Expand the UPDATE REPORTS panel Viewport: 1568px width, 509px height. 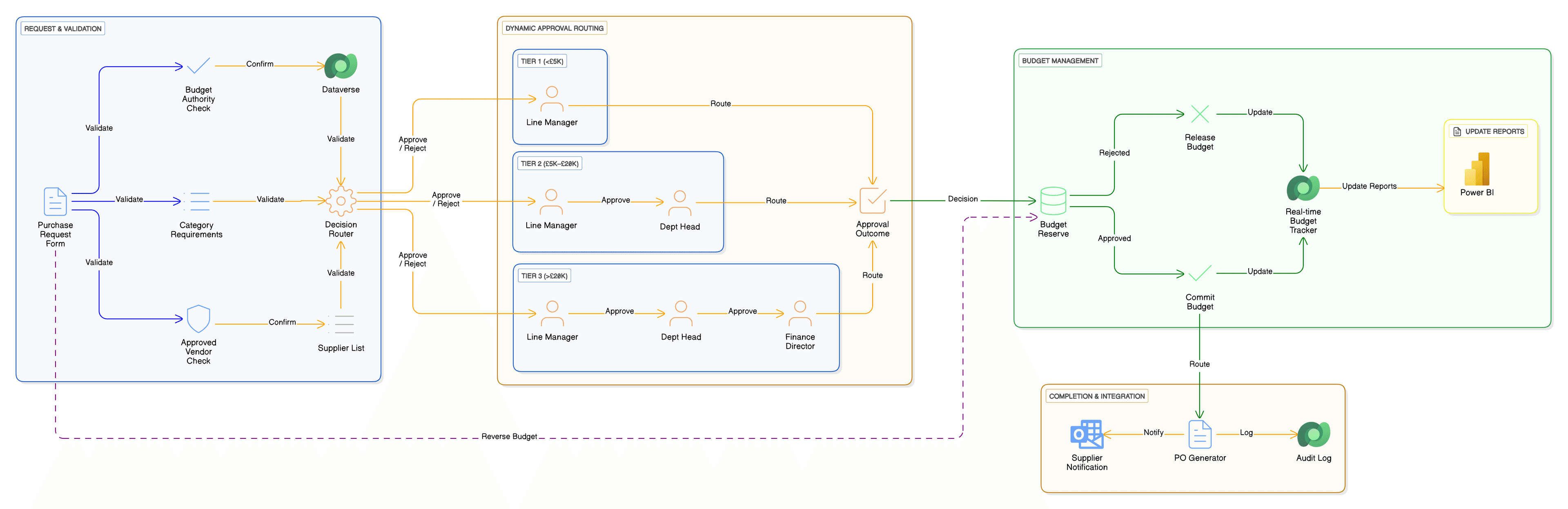coord(1490,131)
